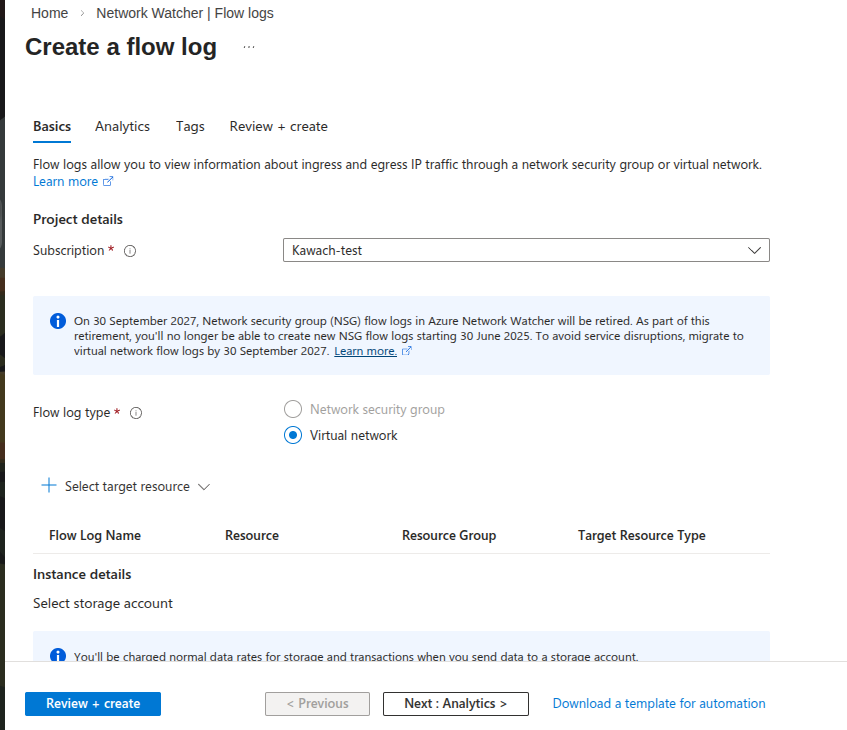Screen dimensions: 847x730
Task: Click the info icon next to Flow log type
Action: point(136,412)
